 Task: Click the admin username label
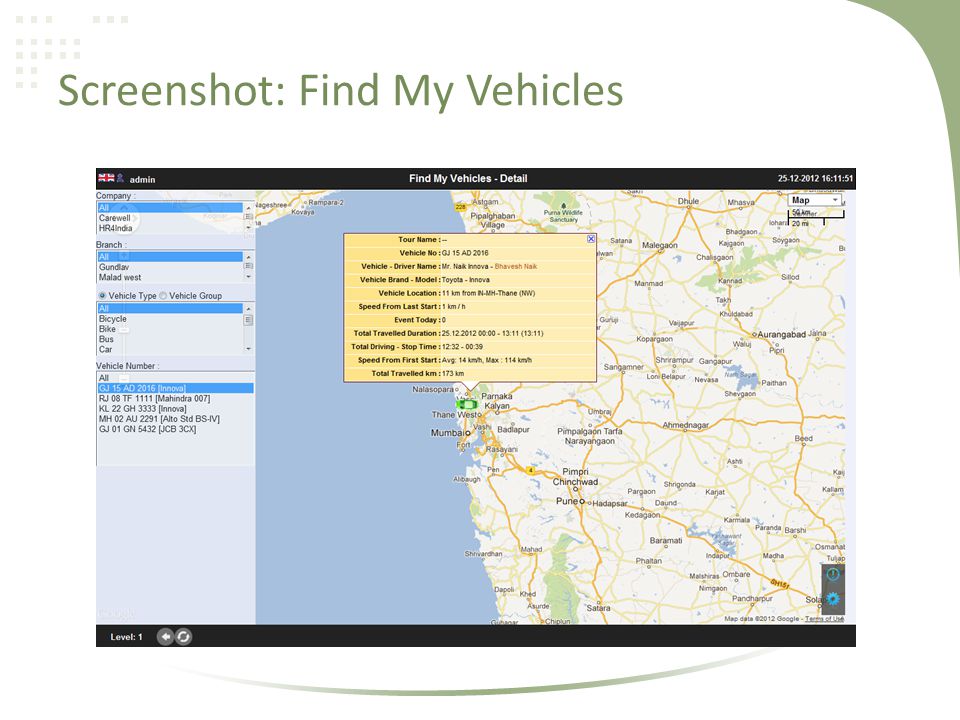142,179
